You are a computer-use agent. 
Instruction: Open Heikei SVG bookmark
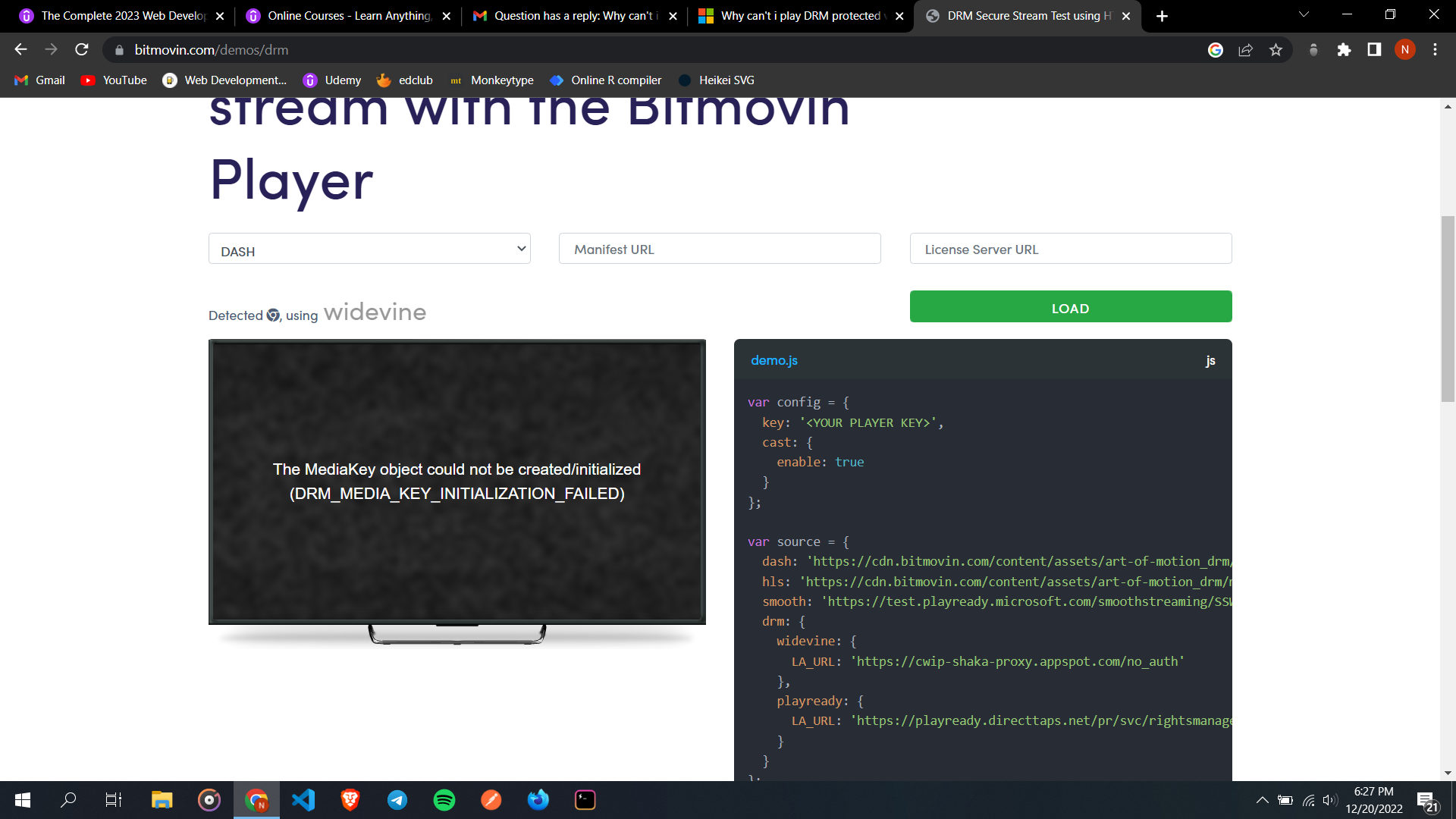pyautogui.click(x=716, y=80)
